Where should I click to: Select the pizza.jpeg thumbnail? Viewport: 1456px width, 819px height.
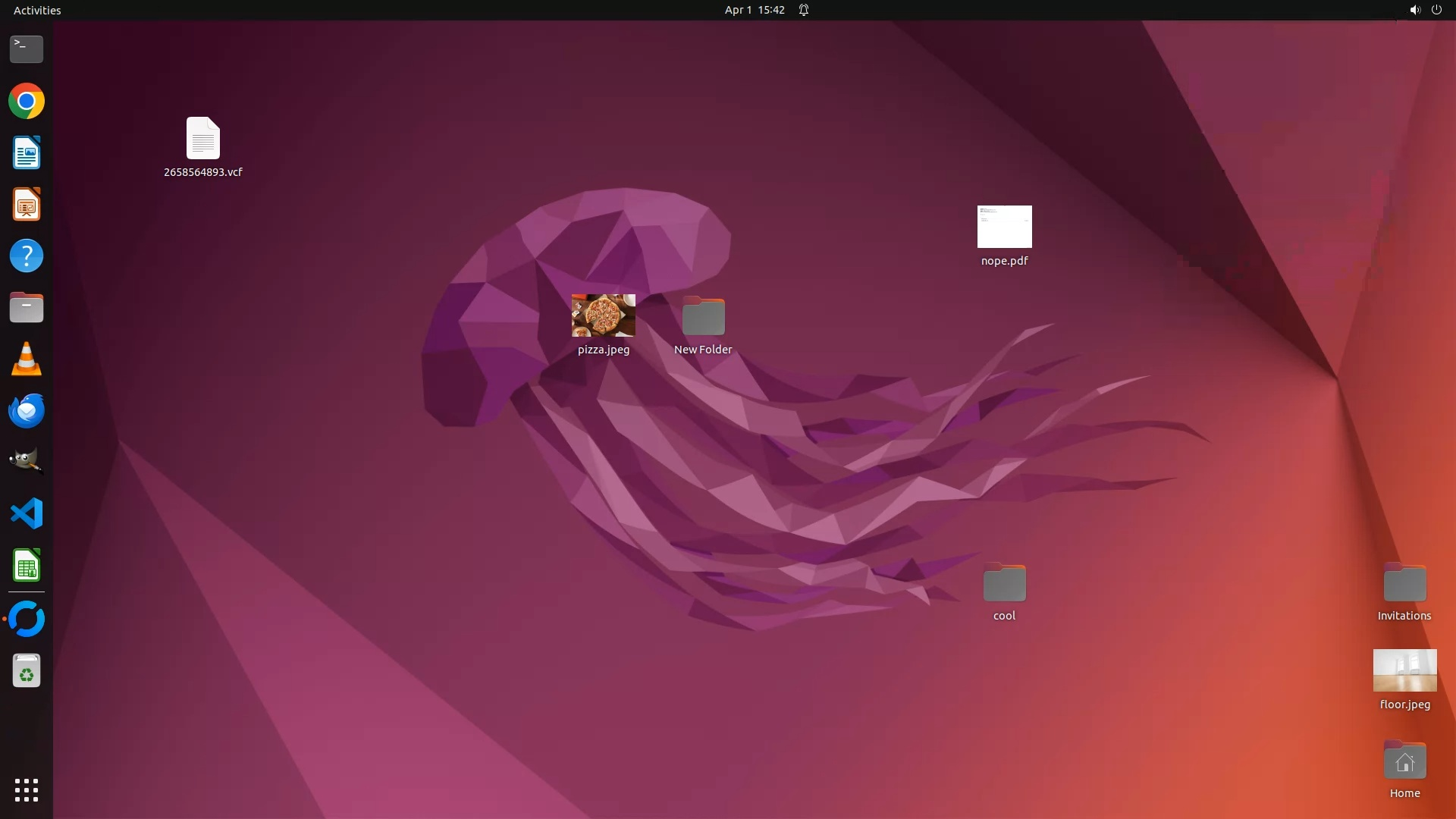pyautogui.click(x=604, y=315)
